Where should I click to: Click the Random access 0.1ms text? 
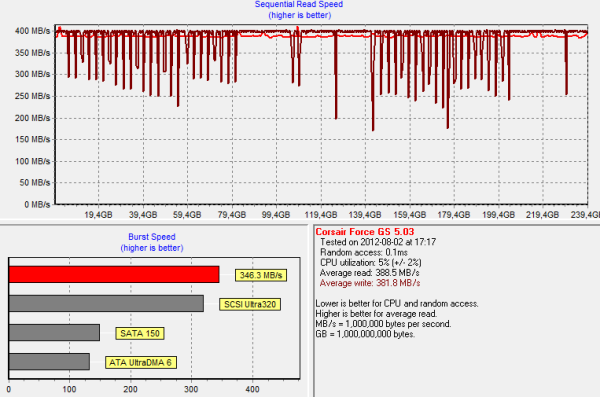point(364,252)
